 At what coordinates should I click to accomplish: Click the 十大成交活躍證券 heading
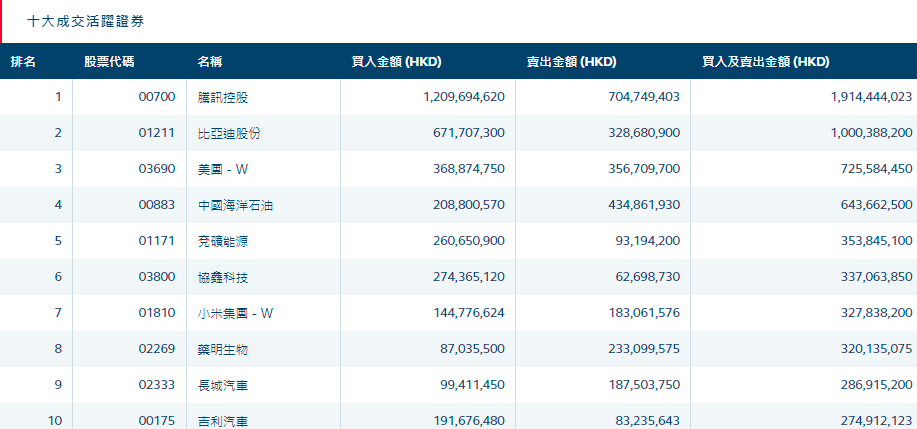(85, 22)
